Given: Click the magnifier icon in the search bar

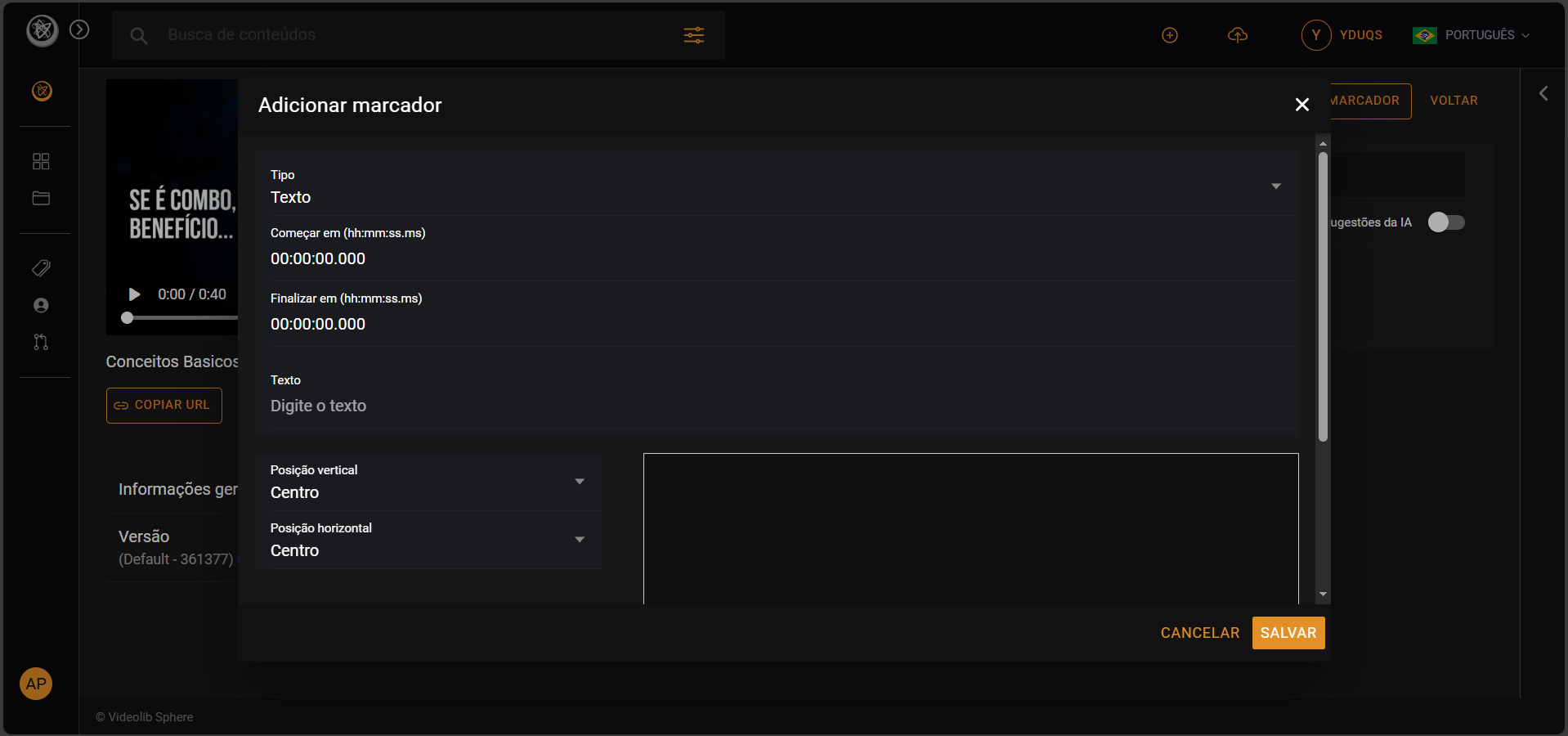Looking at the screenshot, I should (x=138, y=35).
